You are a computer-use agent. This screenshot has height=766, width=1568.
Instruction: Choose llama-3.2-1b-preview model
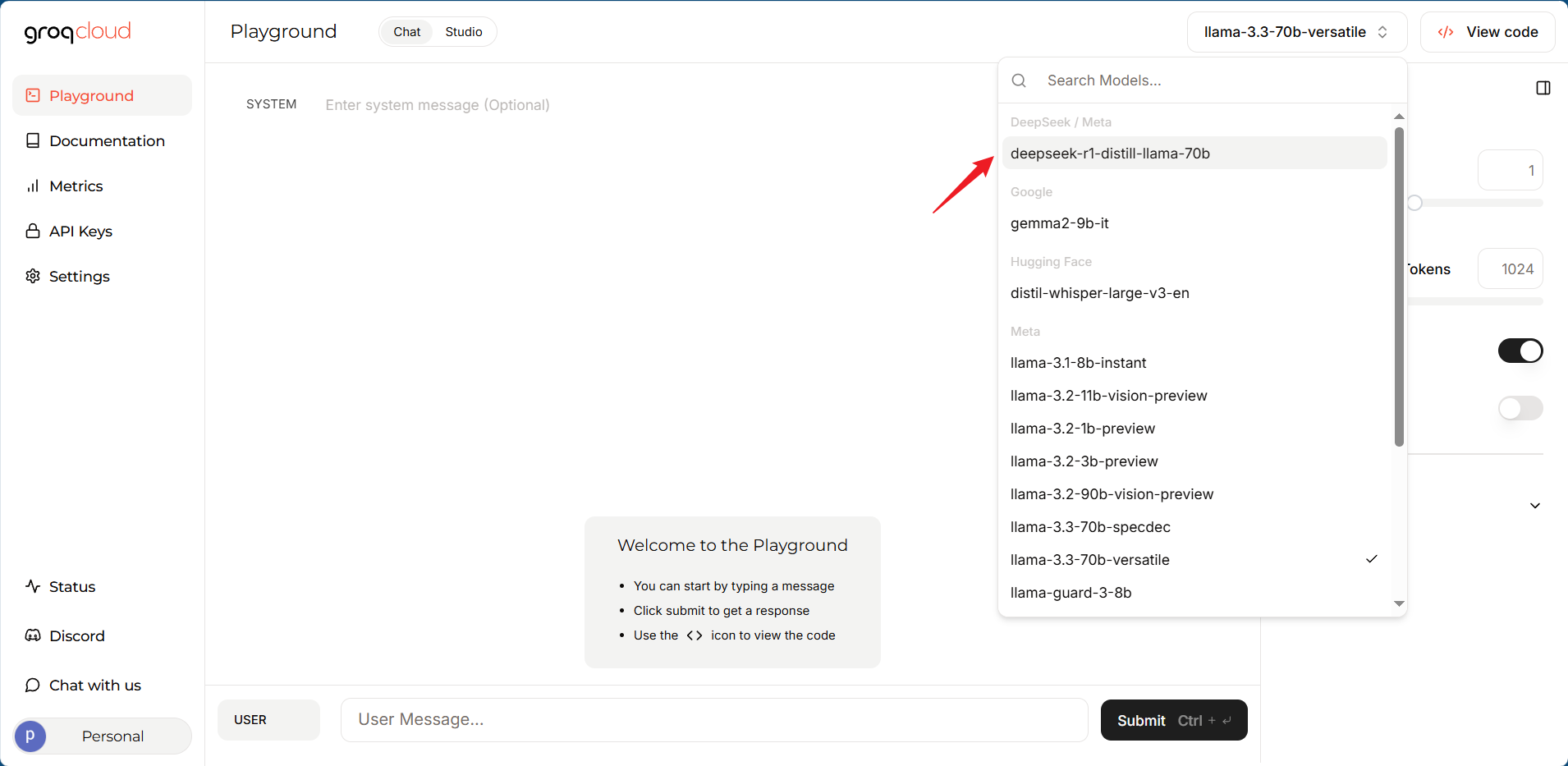(x=1194, y=428)
